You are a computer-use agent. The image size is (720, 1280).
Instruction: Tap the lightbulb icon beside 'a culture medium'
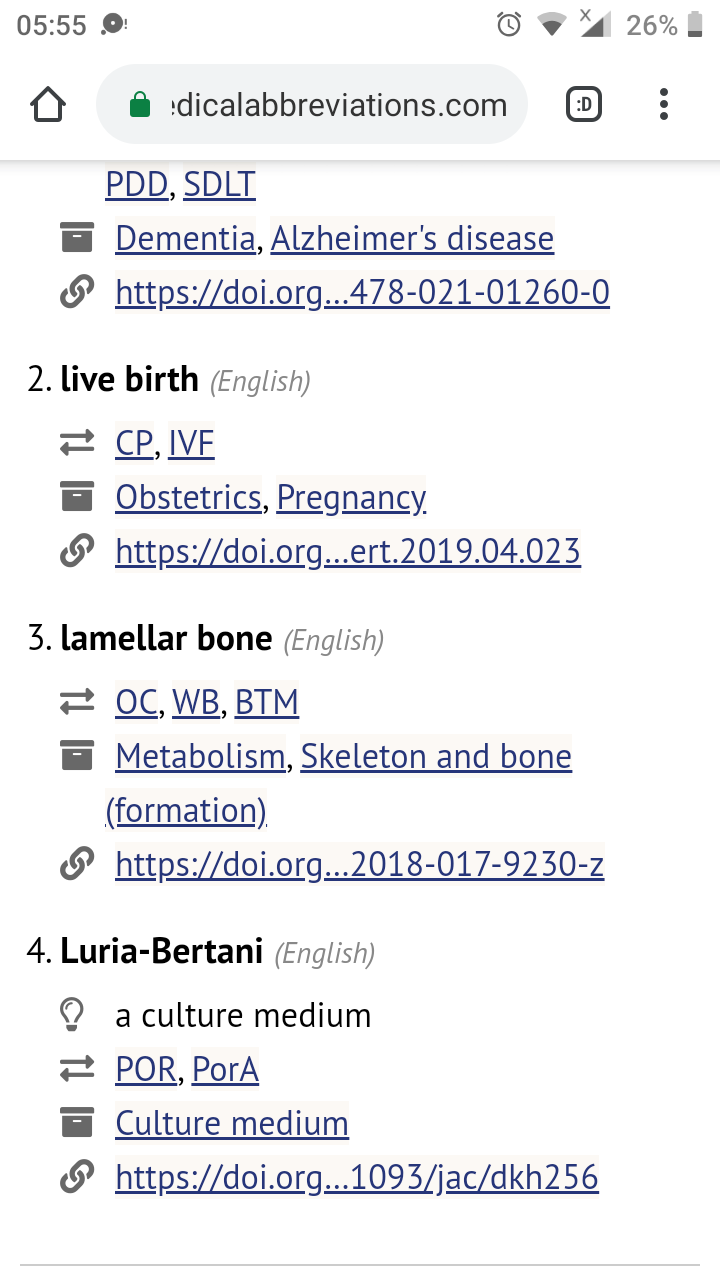click(x=72, y=1016)
